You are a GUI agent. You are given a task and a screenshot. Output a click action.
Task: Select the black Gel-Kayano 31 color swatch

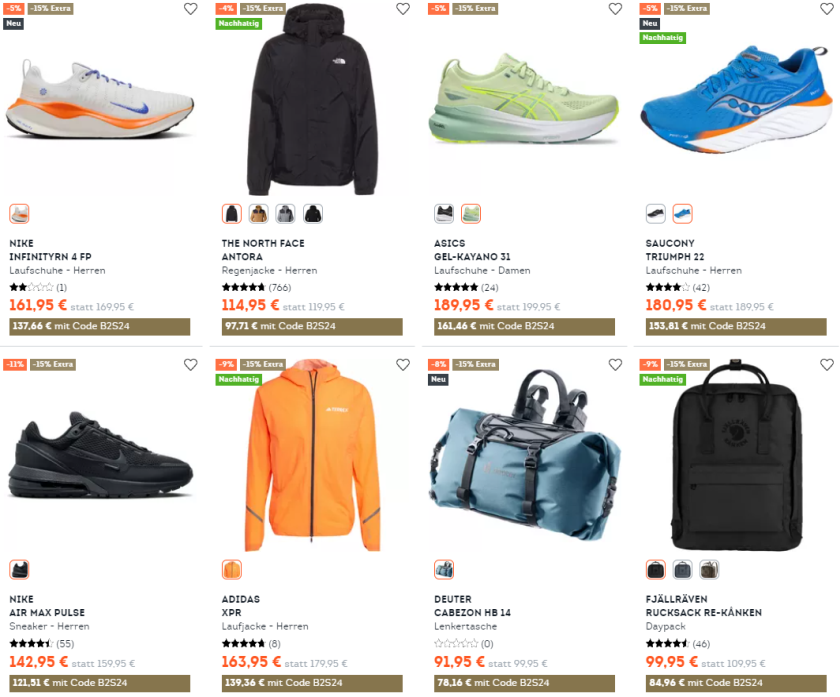coord(444,214)
